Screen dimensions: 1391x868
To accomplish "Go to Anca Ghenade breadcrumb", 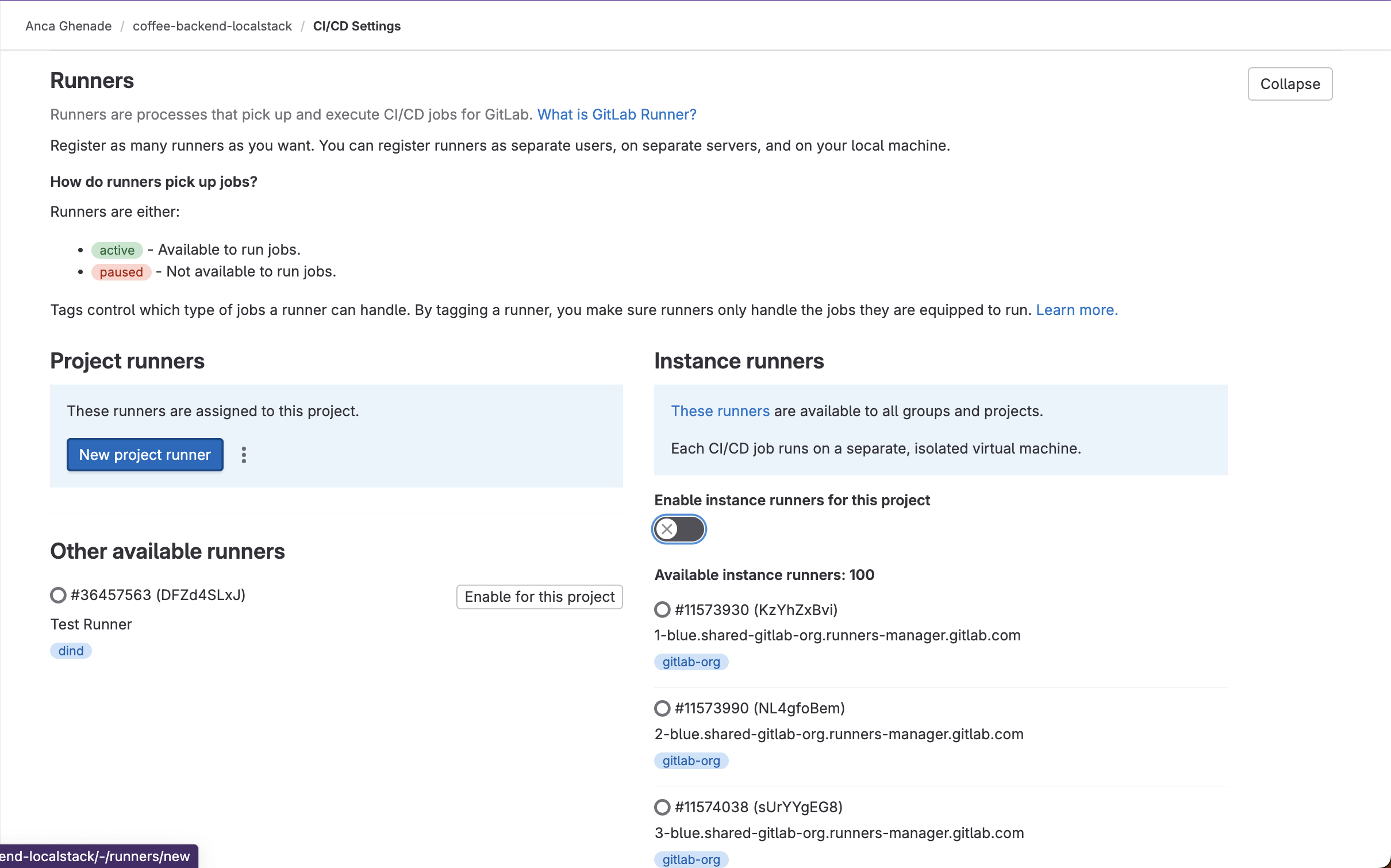I will pos(68,26).
